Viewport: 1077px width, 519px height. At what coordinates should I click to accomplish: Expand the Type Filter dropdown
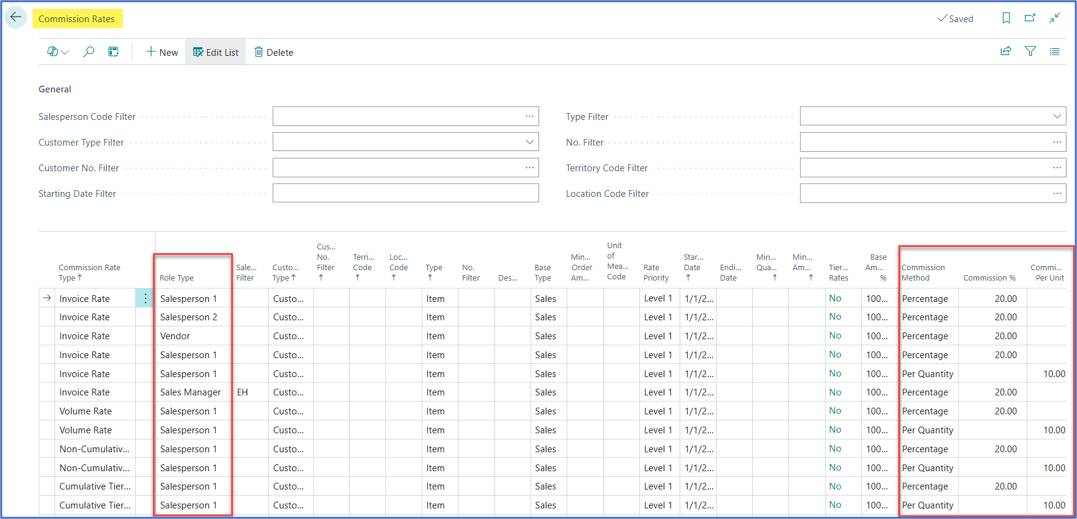point(1057,117)
